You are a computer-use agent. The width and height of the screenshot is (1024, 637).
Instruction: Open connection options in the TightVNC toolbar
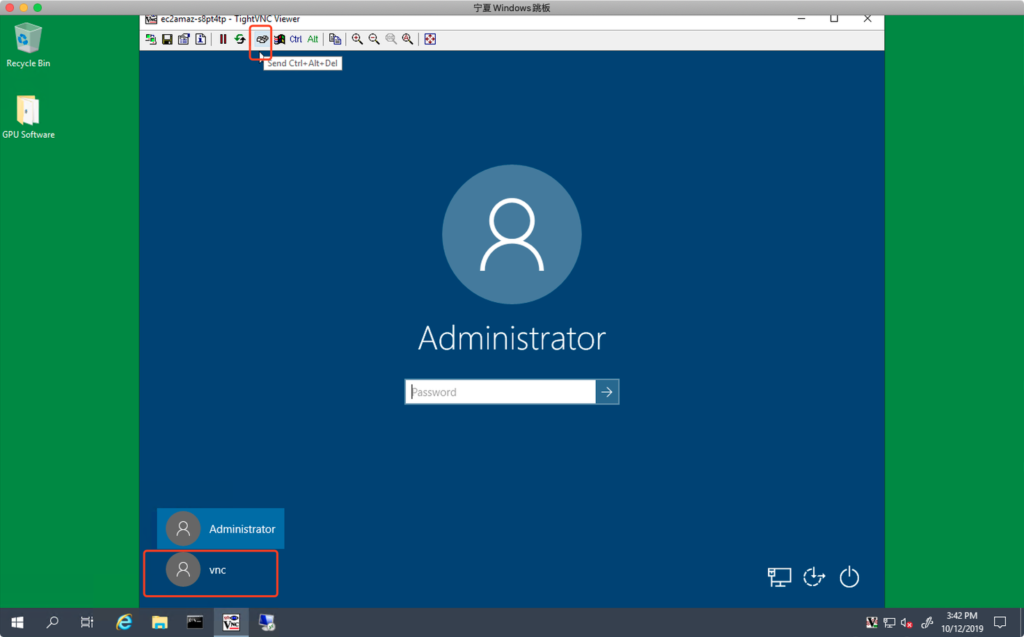click(x=184, y=39)
